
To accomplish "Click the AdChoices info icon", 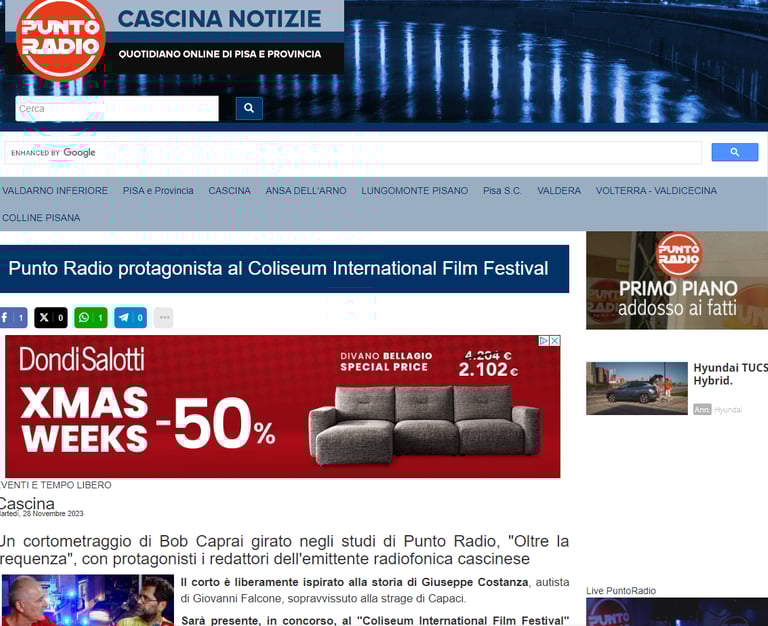I will pyautogui.click(x=544, y=340).
